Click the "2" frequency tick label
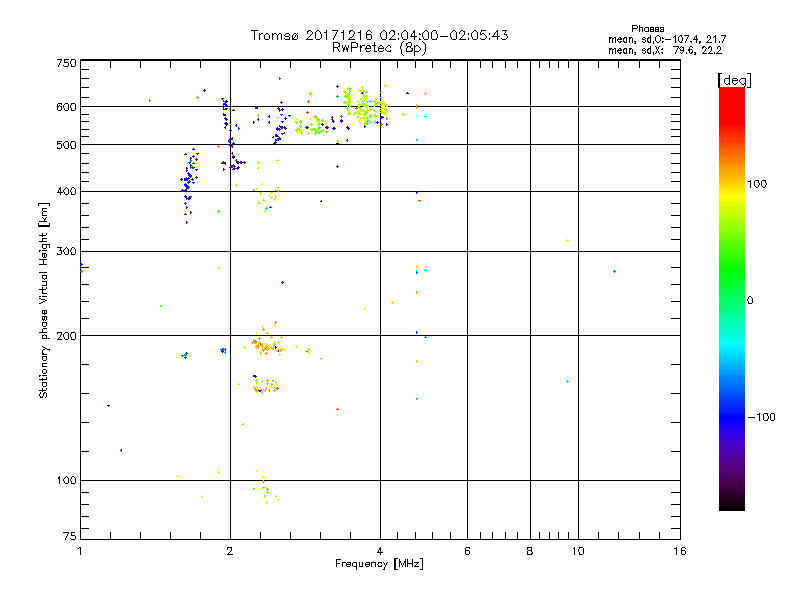 point(230,551)
